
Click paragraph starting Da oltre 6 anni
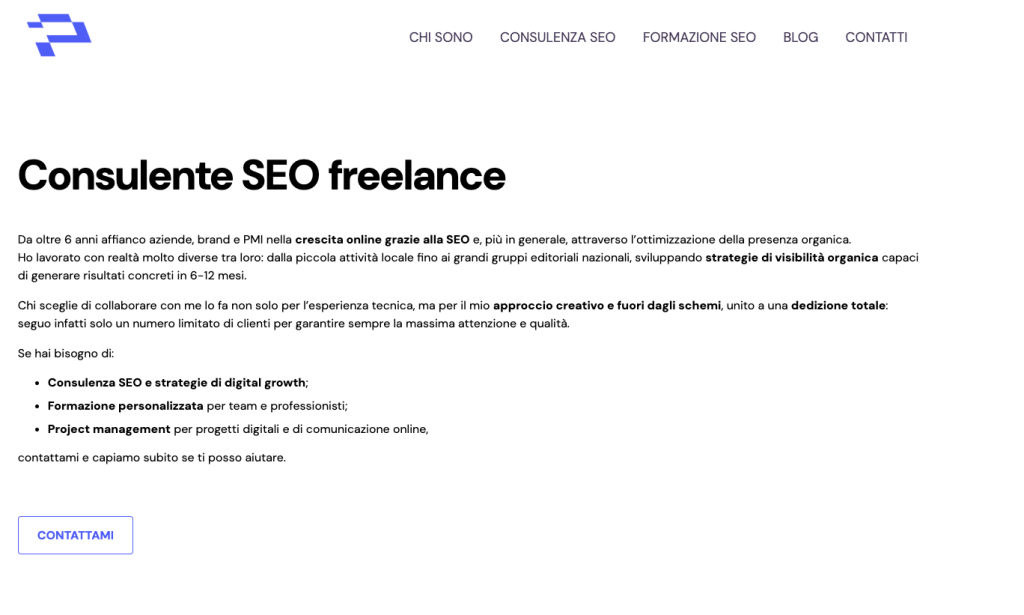[x=468, y=258]
